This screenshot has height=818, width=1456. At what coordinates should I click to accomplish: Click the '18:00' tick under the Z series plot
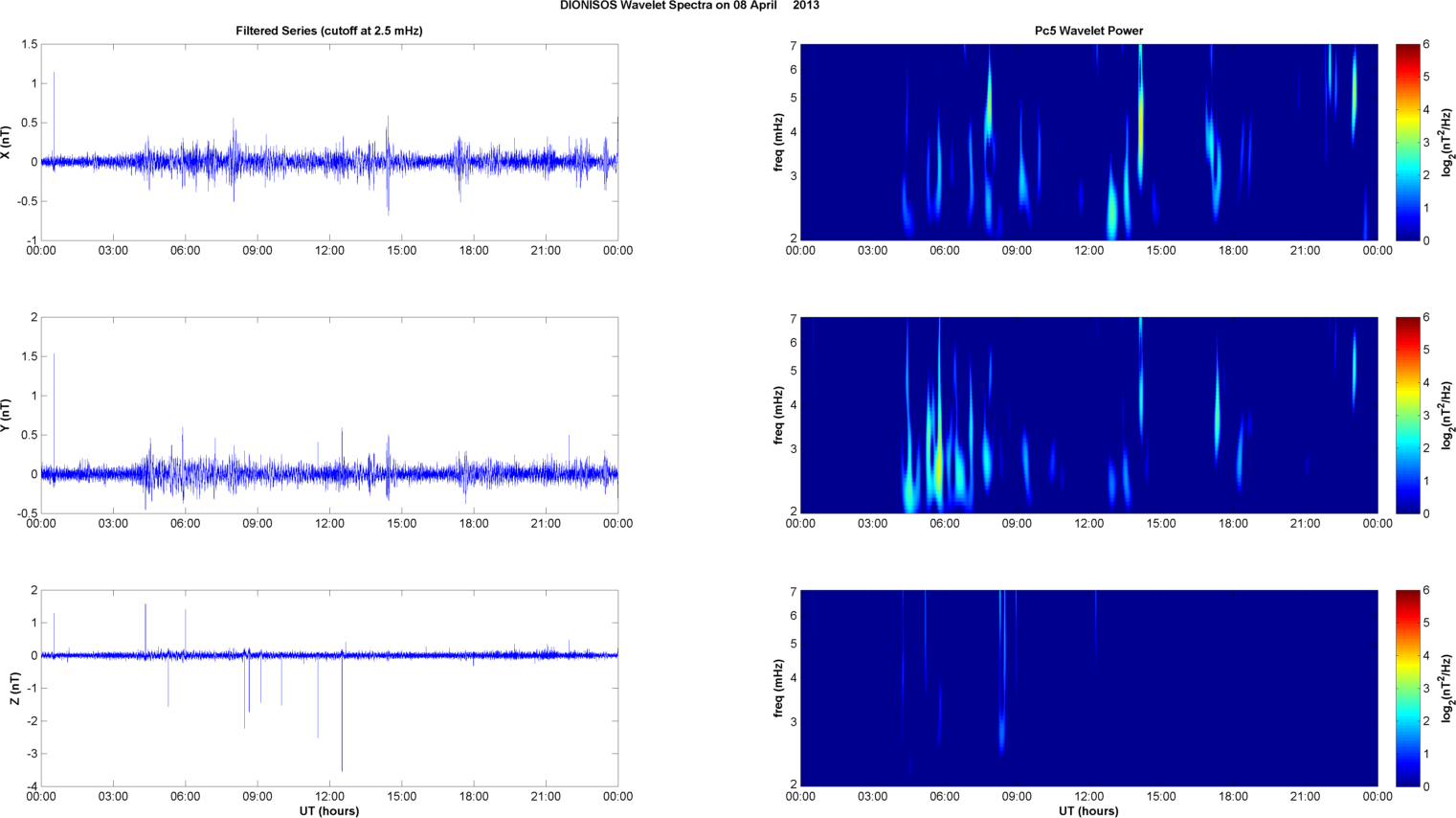474,797
